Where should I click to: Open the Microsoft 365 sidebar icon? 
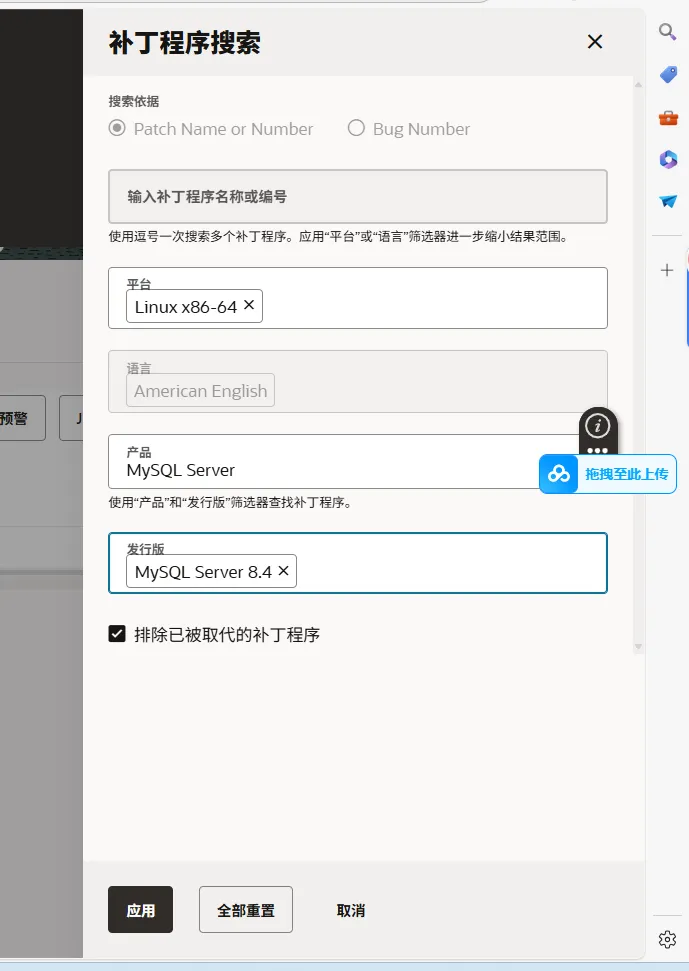click(668, 159)
